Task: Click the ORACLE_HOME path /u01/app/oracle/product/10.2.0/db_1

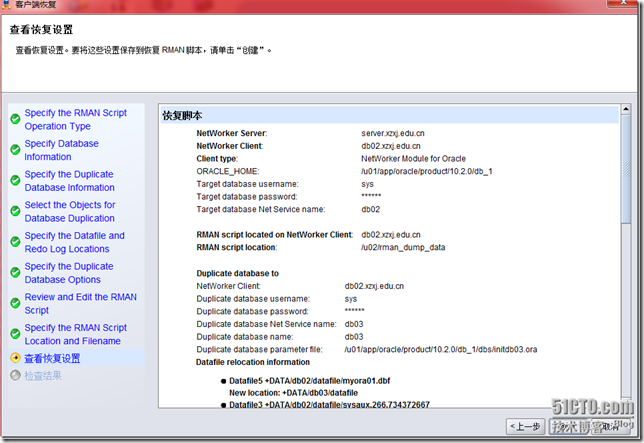Action: pos(427,171)
